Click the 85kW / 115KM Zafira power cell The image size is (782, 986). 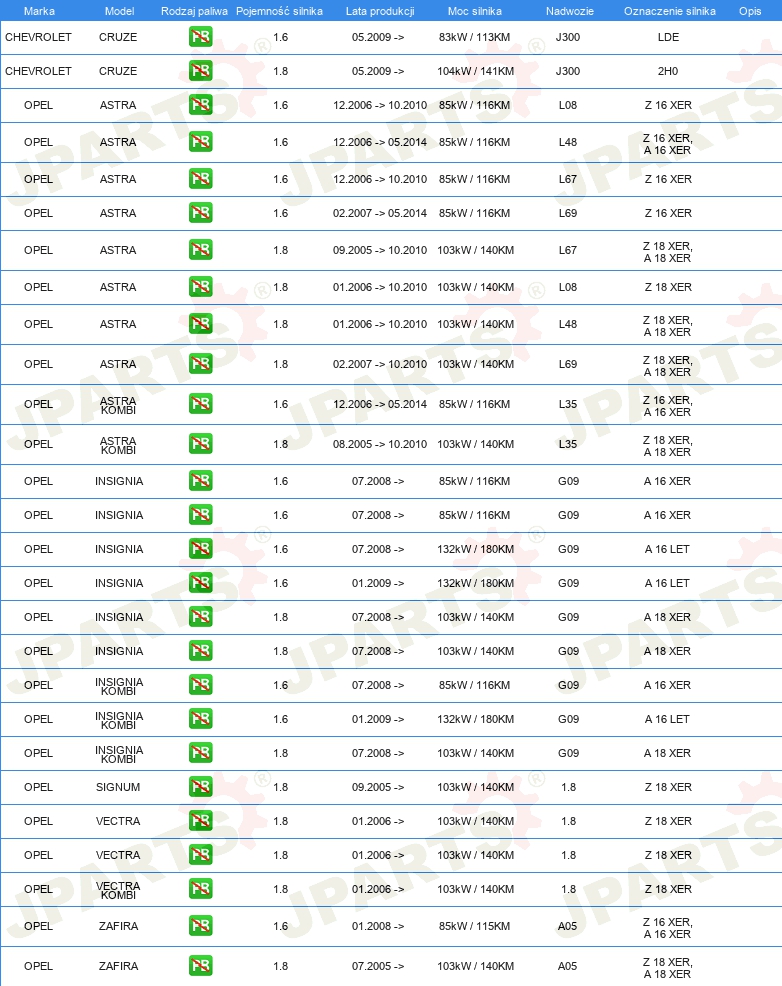pyautogui.click(x=475, y=926)
